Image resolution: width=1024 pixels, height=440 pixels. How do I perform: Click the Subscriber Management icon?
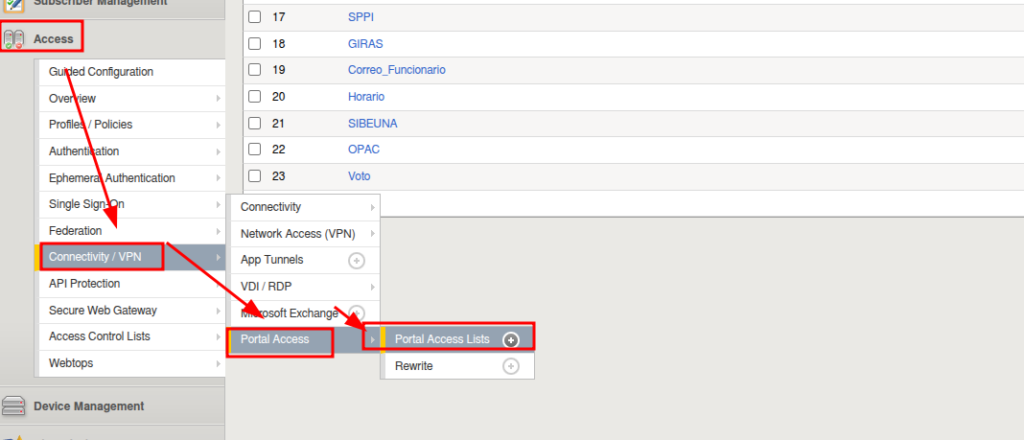[14, 3]
